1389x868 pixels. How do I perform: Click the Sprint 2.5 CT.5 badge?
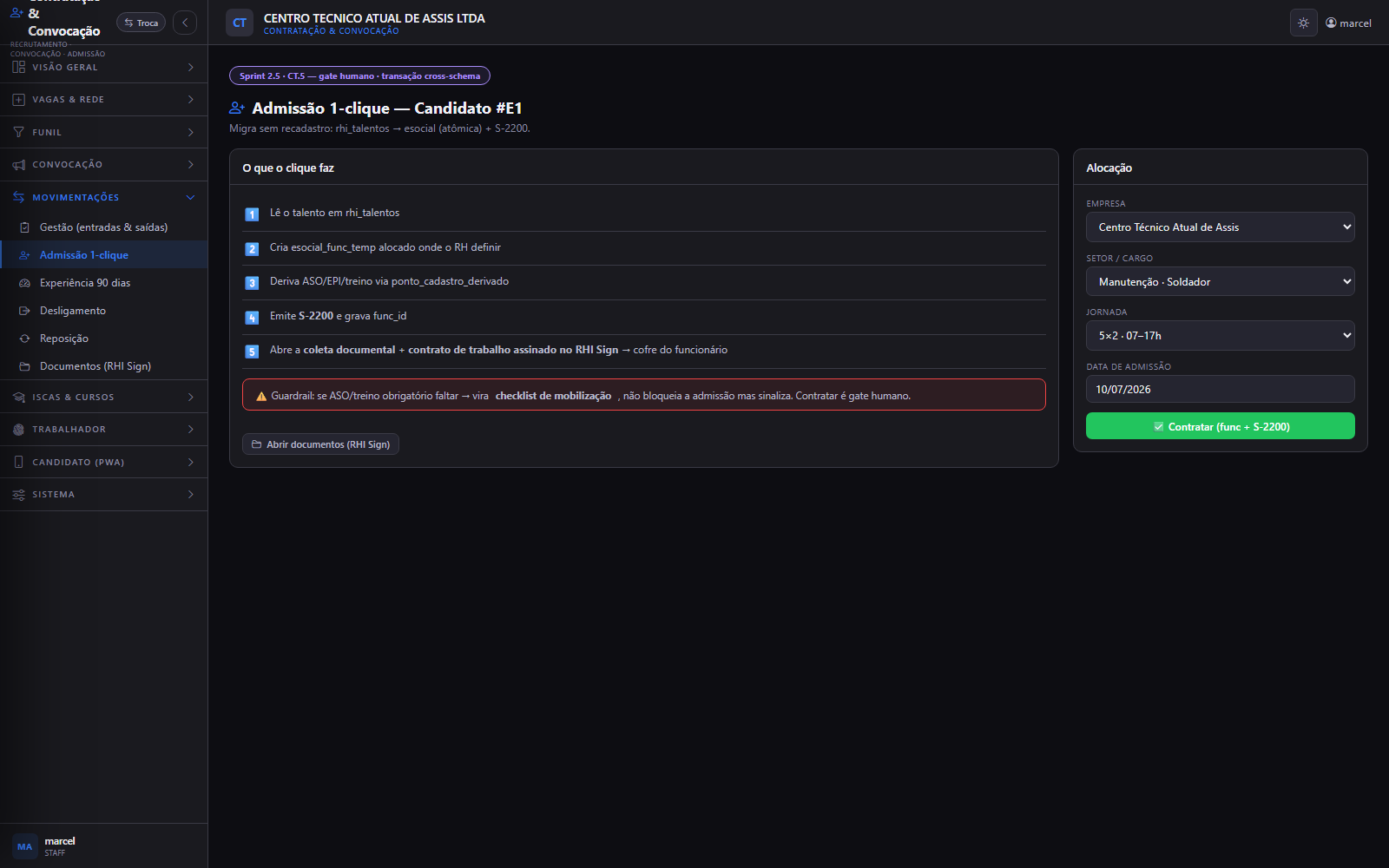359,76
